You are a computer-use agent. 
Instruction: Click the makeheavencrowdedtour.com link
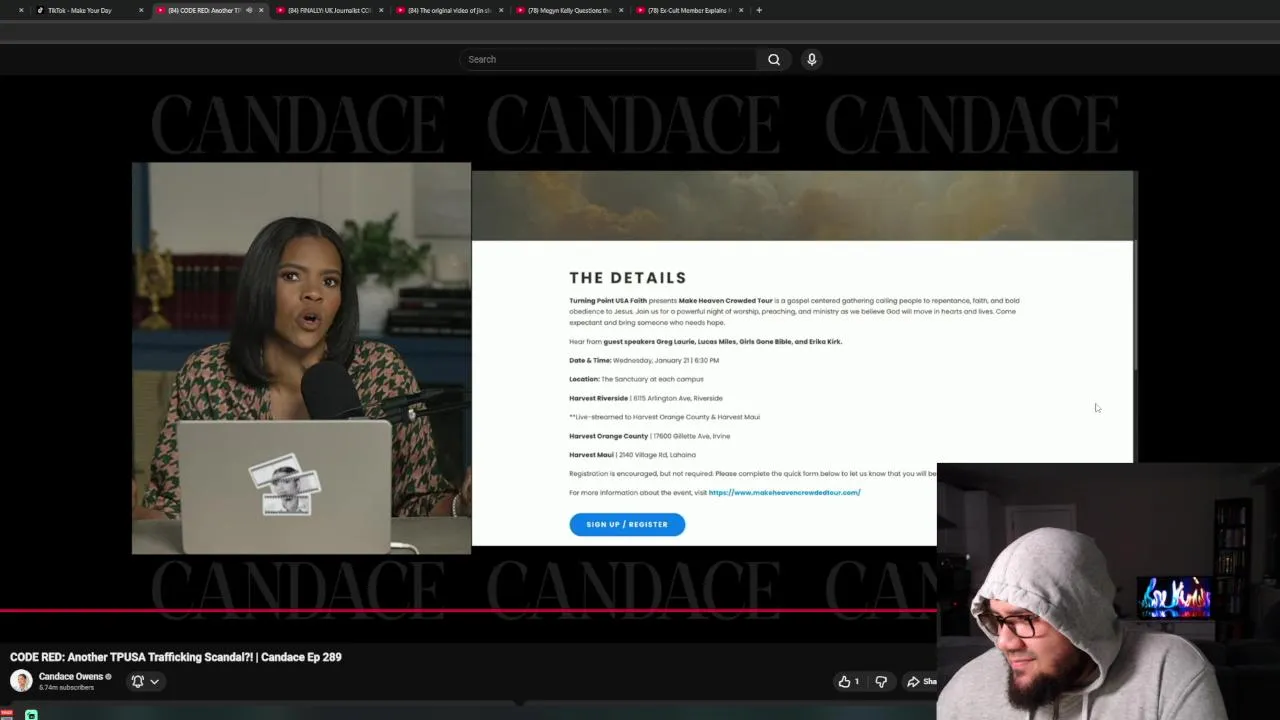pos(784,492)
